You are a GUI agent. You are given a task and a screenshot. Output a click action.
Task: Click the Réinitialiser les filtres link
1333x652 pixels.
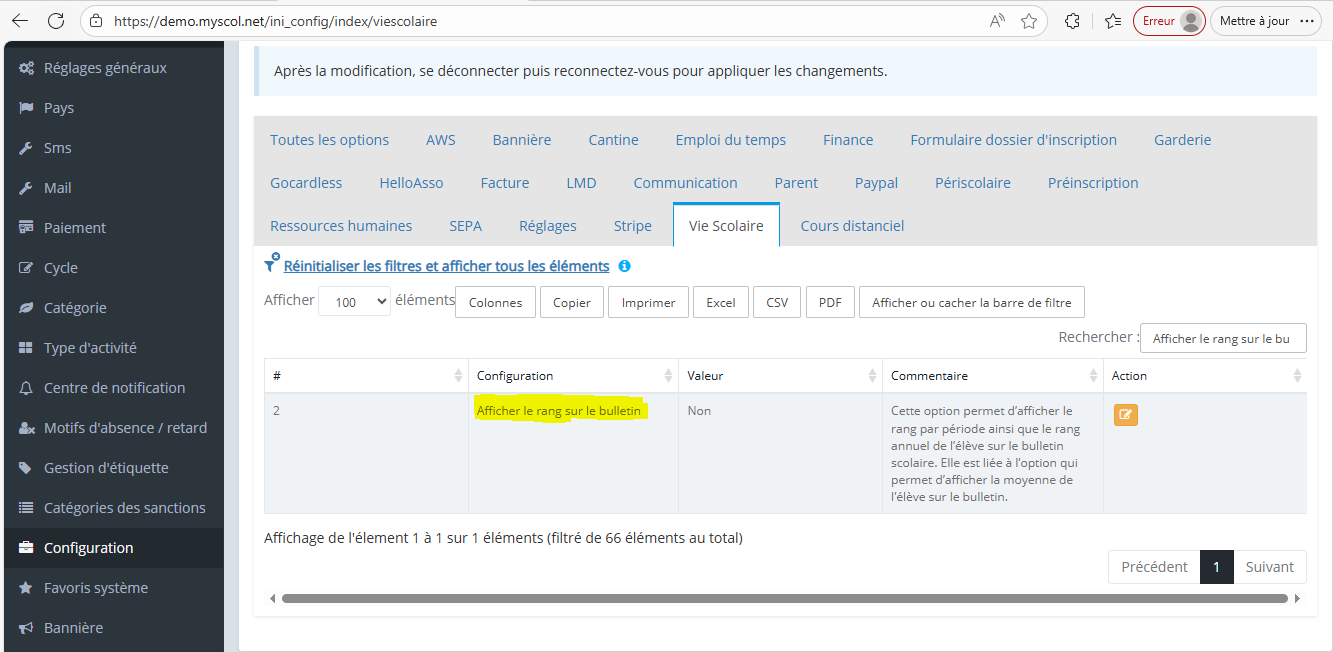pyautogui.click(x=446, y=266)
